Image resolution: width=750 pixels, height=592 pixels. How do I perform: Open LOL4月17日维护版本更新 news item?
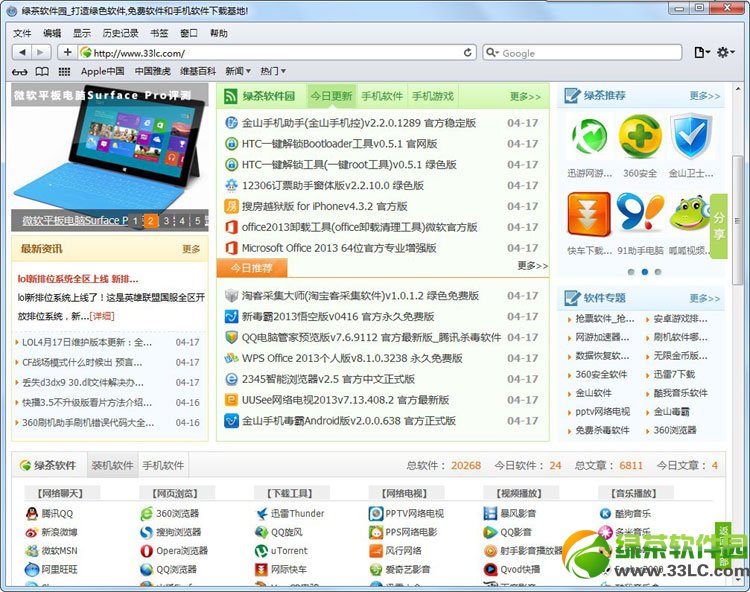[x=87, y=342]
